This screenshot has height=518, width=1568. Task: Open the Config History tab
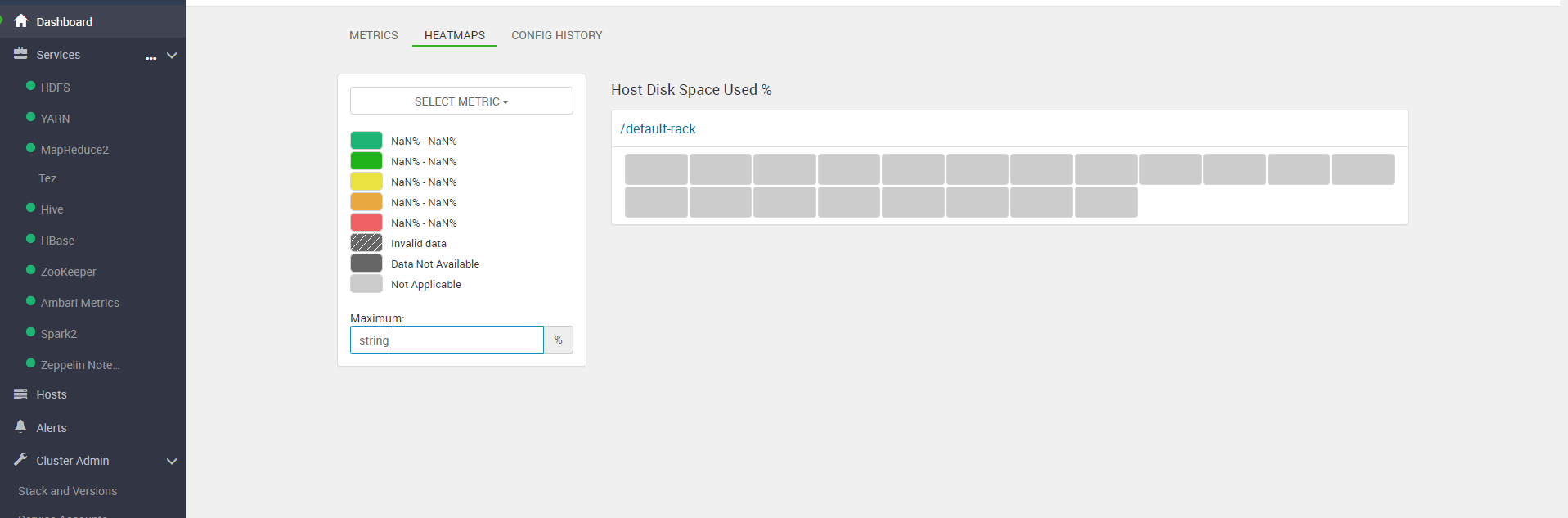[556, 35]
